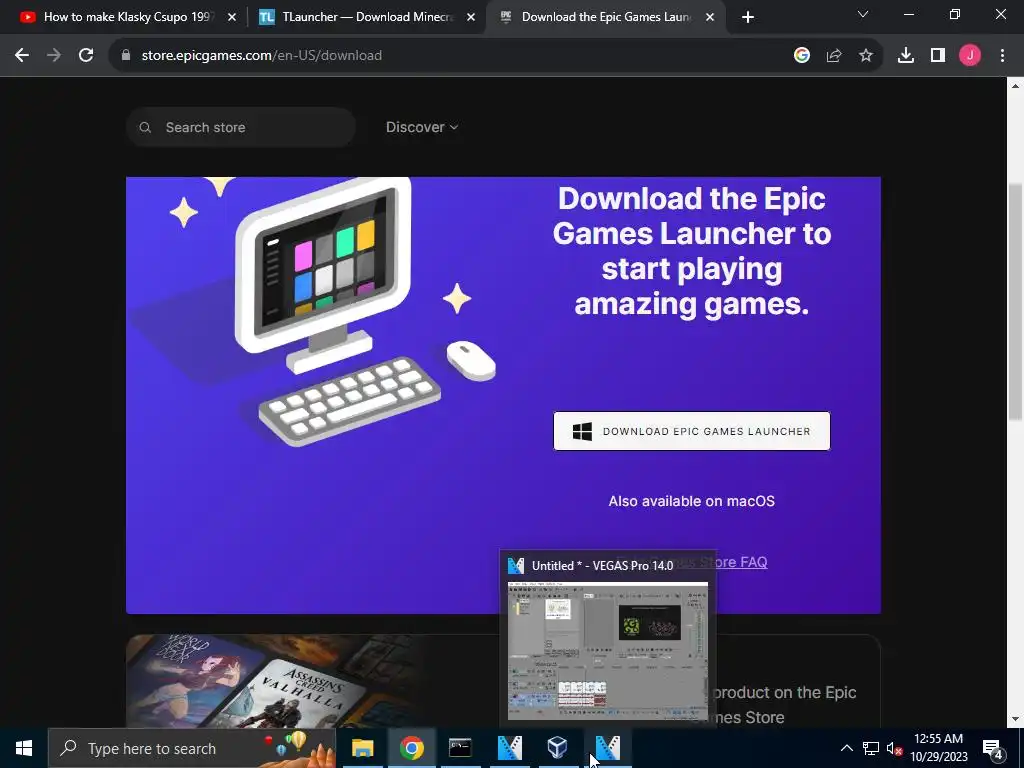The image size is (1024, 768).
Task: Open a new browser tab
Action: 748,18
